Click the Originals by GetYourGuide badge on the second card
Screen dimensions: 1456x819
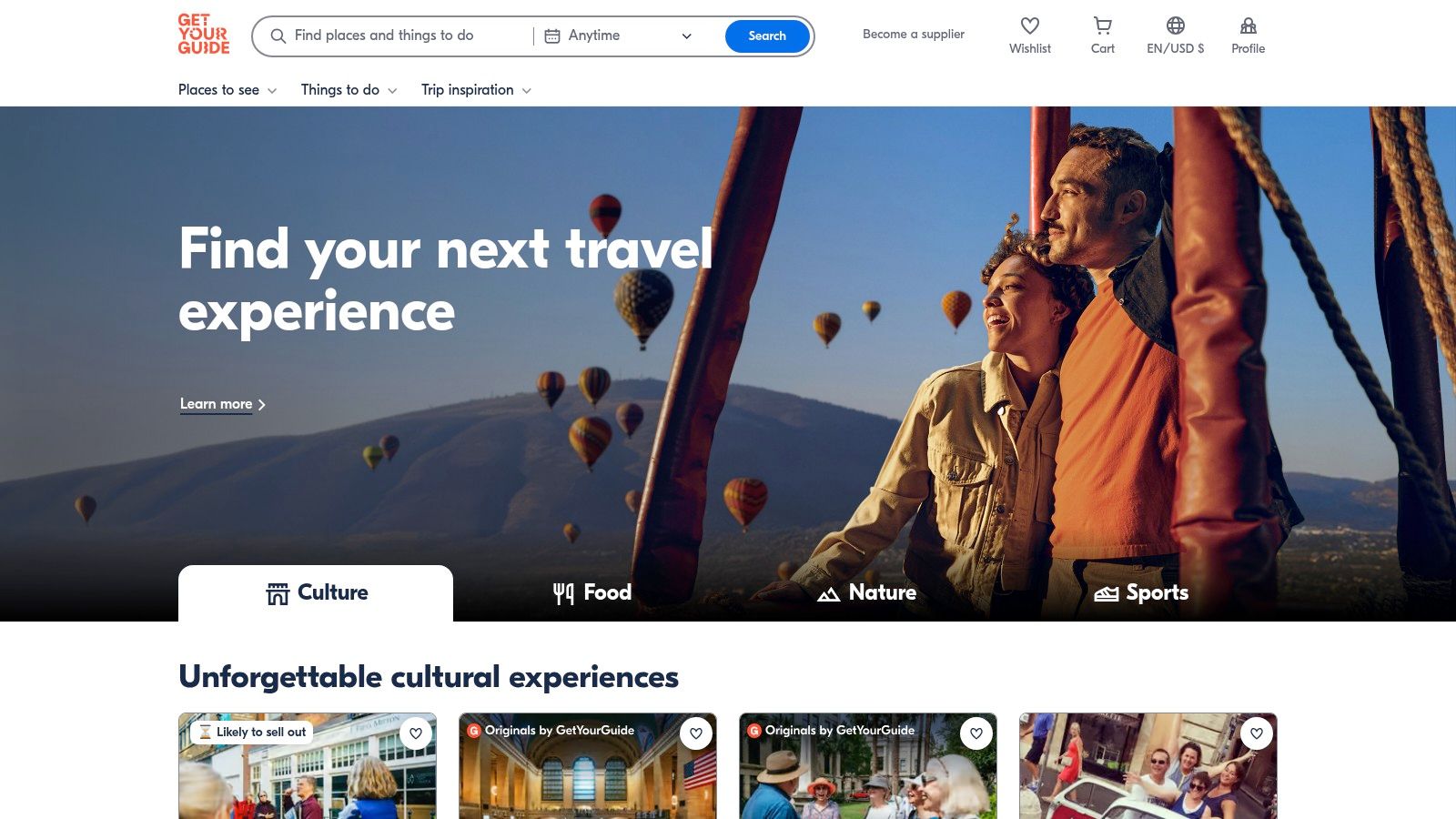coord(551,730)
